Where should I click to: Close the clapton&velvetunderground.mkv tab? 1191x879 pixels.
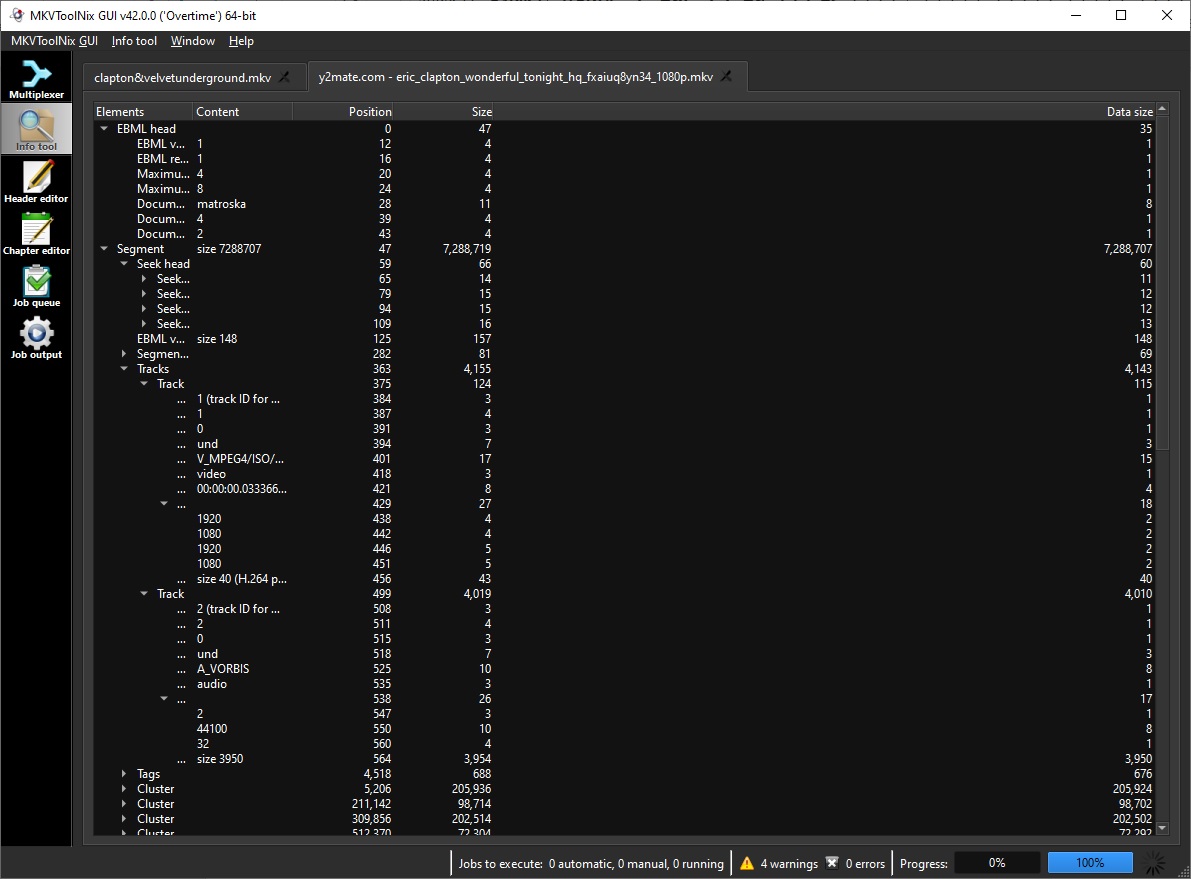(284, 77)
